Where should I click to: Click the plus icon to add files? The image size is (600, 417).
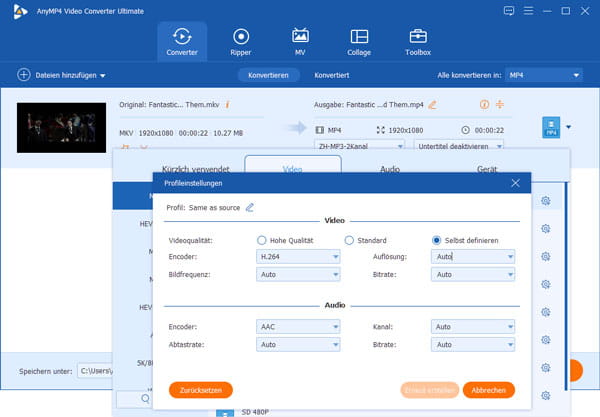pos(24,75)
